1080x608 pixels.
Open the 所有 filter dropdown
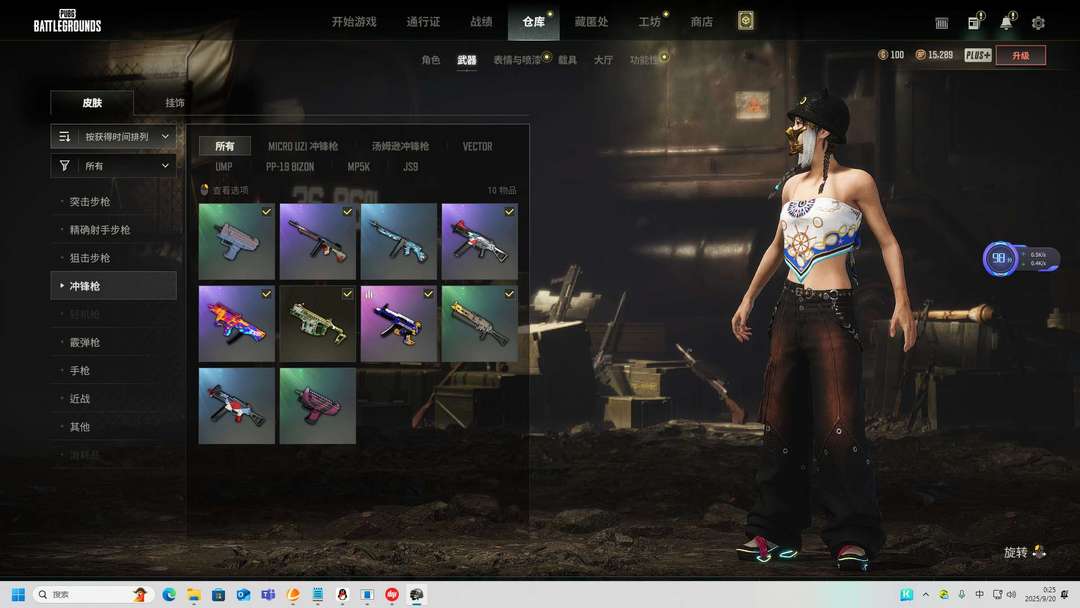[114, 165]
